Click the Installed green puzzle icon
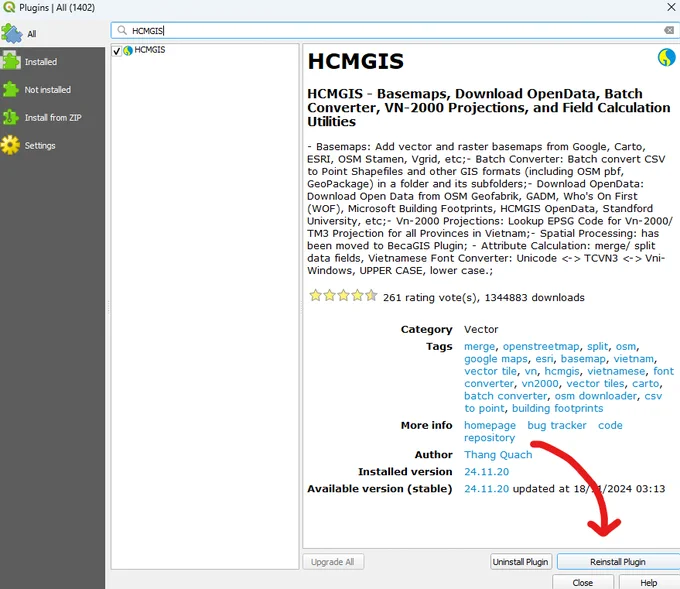 coord(10,61)
